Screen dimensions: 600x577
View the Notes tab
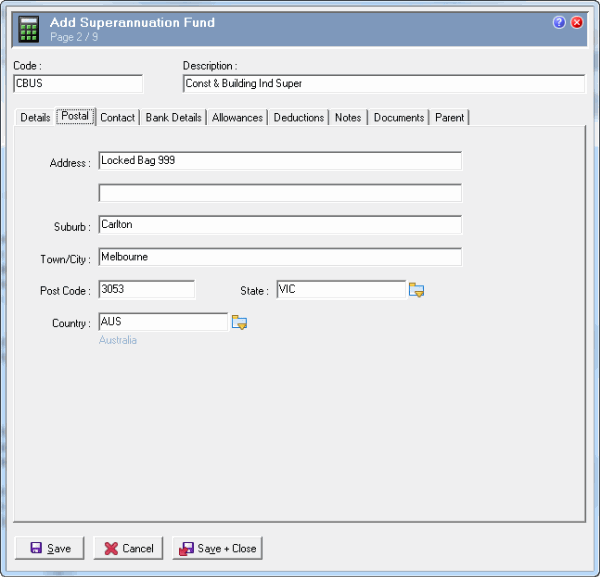[348, 118]
